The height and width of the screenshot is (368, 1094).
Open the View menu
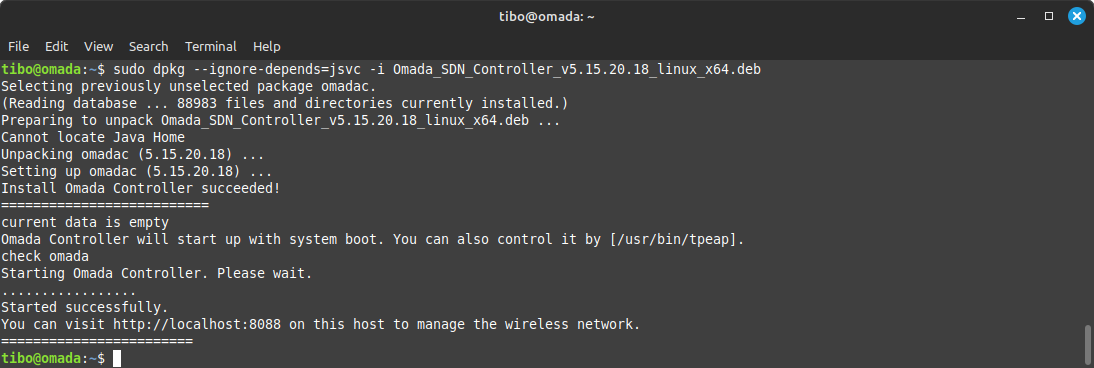(x=98, y=47)
